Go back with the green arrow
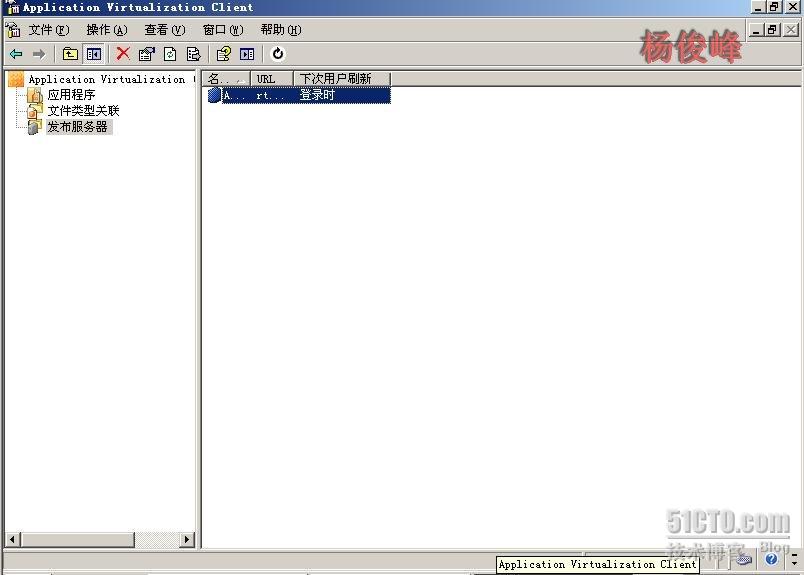Viewport: 804px width, 575px height. (x=16, y=54)
